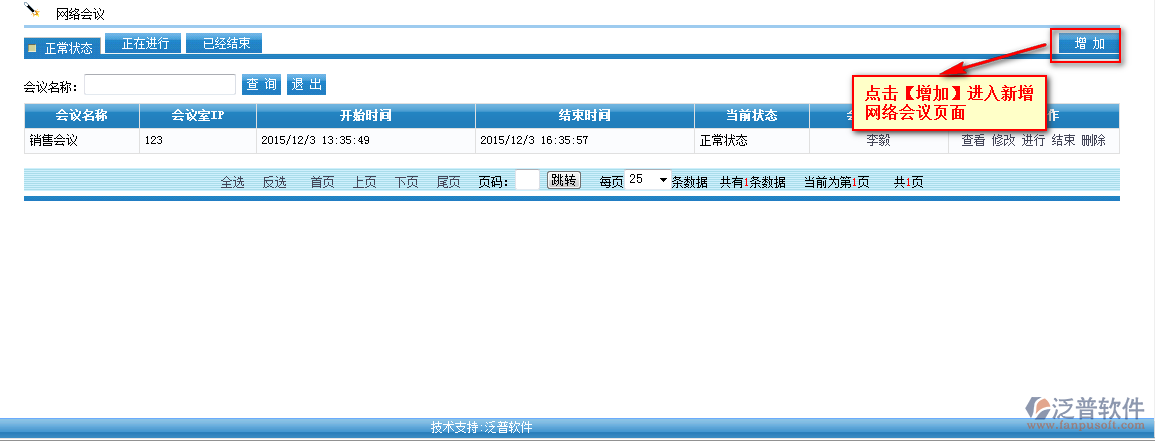Screen dimensions: 1155x441
Task: Open the per-page 25 rows dropdown
Action: (648, 180)
